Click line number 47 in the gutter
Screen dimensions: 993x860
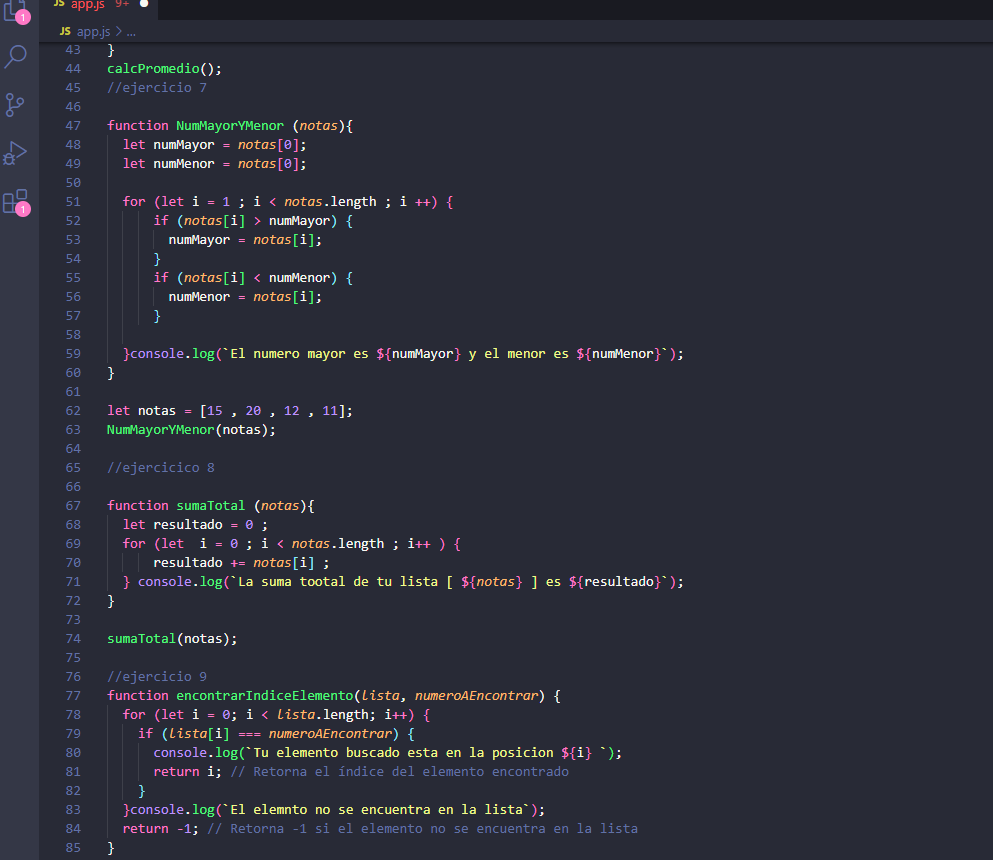pyautogui.click(x=73, y=125)
